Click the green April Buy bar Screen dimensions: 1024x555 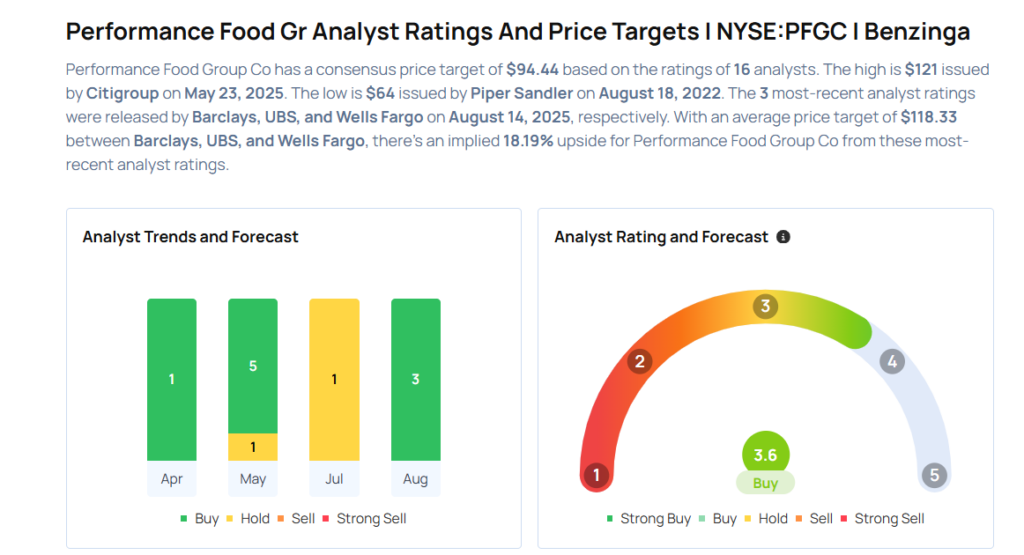pyautogui.click(x=172, y=379)
